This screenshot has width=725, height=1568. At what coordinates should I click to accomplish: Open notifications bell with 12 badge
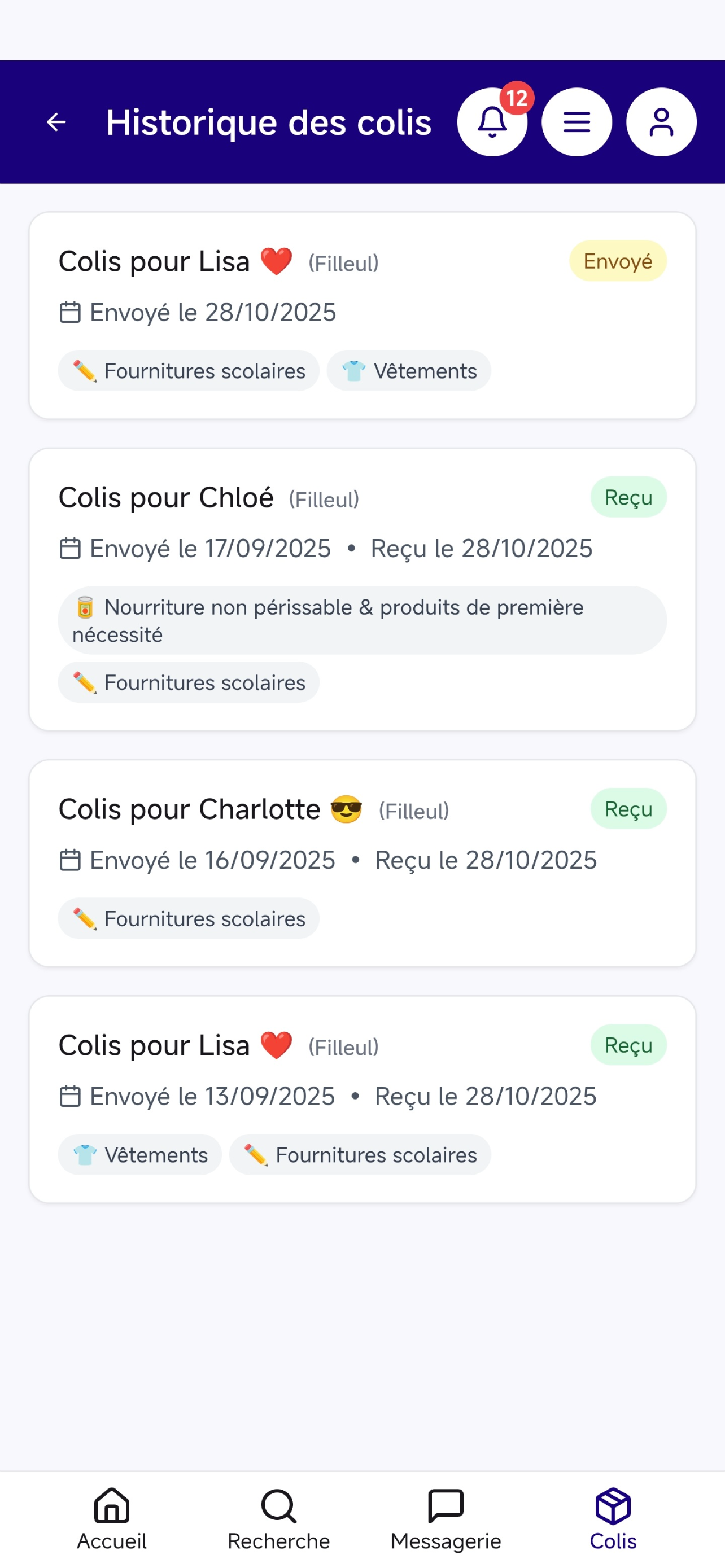pos(492,122)
